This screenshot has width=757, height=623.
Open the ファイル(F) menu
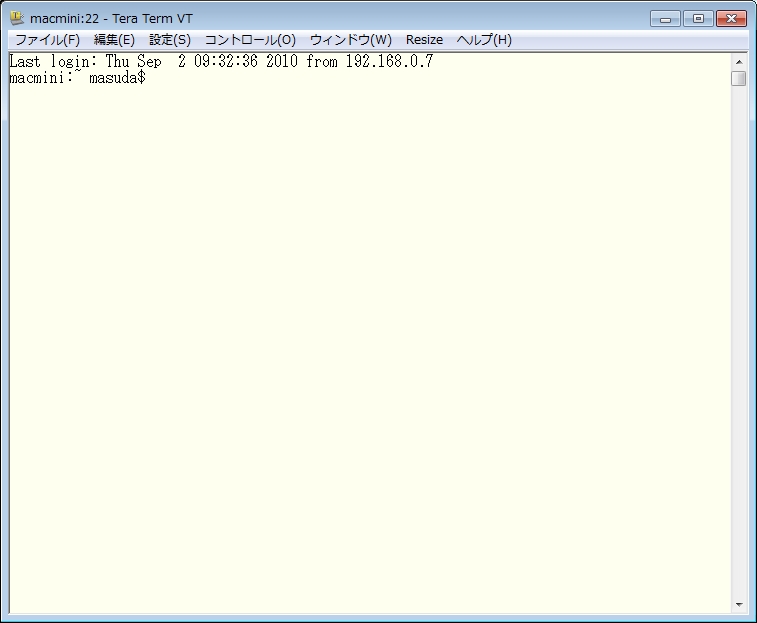[47, 40]
